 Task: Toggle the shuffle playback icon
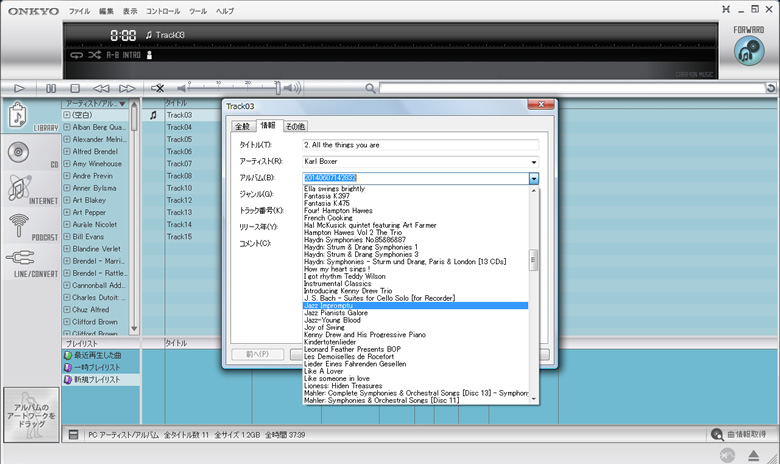pyautogui.click(x=95, y=55)
